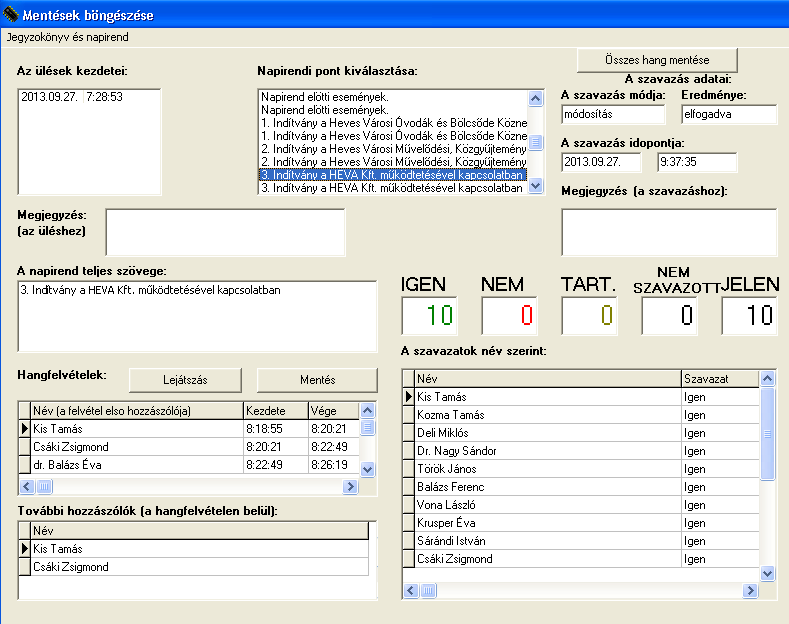The height and width of the screenshot is (624, 789).
Task: Click recordings table scroll up arrow
Action: 368,411
